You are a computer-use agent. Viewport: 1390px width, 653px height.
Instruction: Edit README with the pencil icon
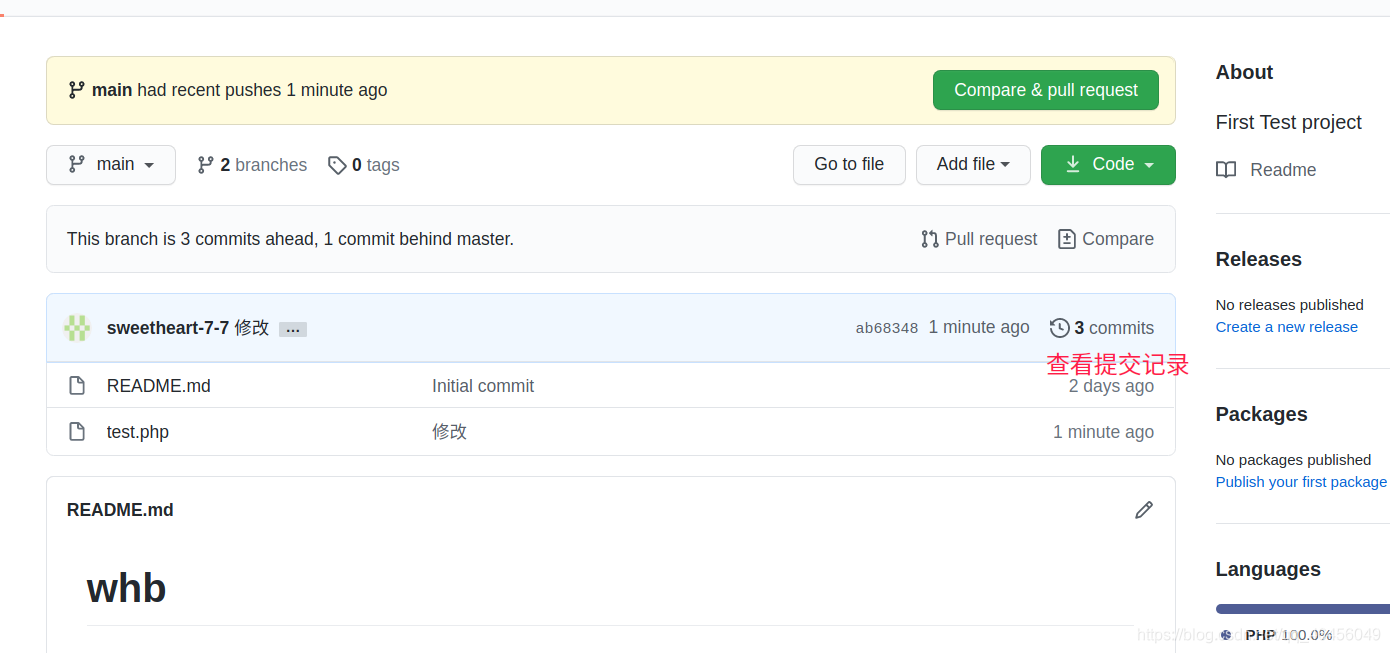click(1144, 510)
